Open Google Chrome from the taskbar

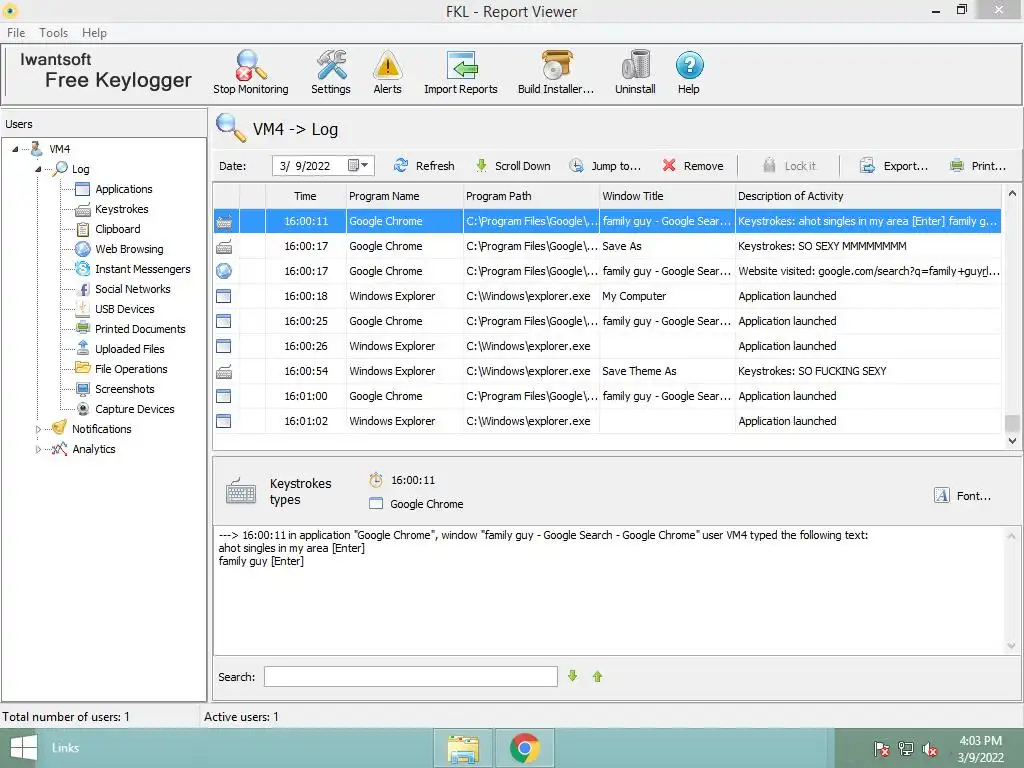point(524,748)
